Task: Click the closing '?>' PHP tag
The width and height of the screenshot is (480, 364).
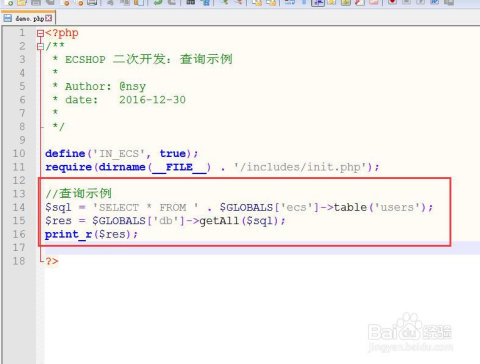Action: pyautogui.click(x=52, y=261)
